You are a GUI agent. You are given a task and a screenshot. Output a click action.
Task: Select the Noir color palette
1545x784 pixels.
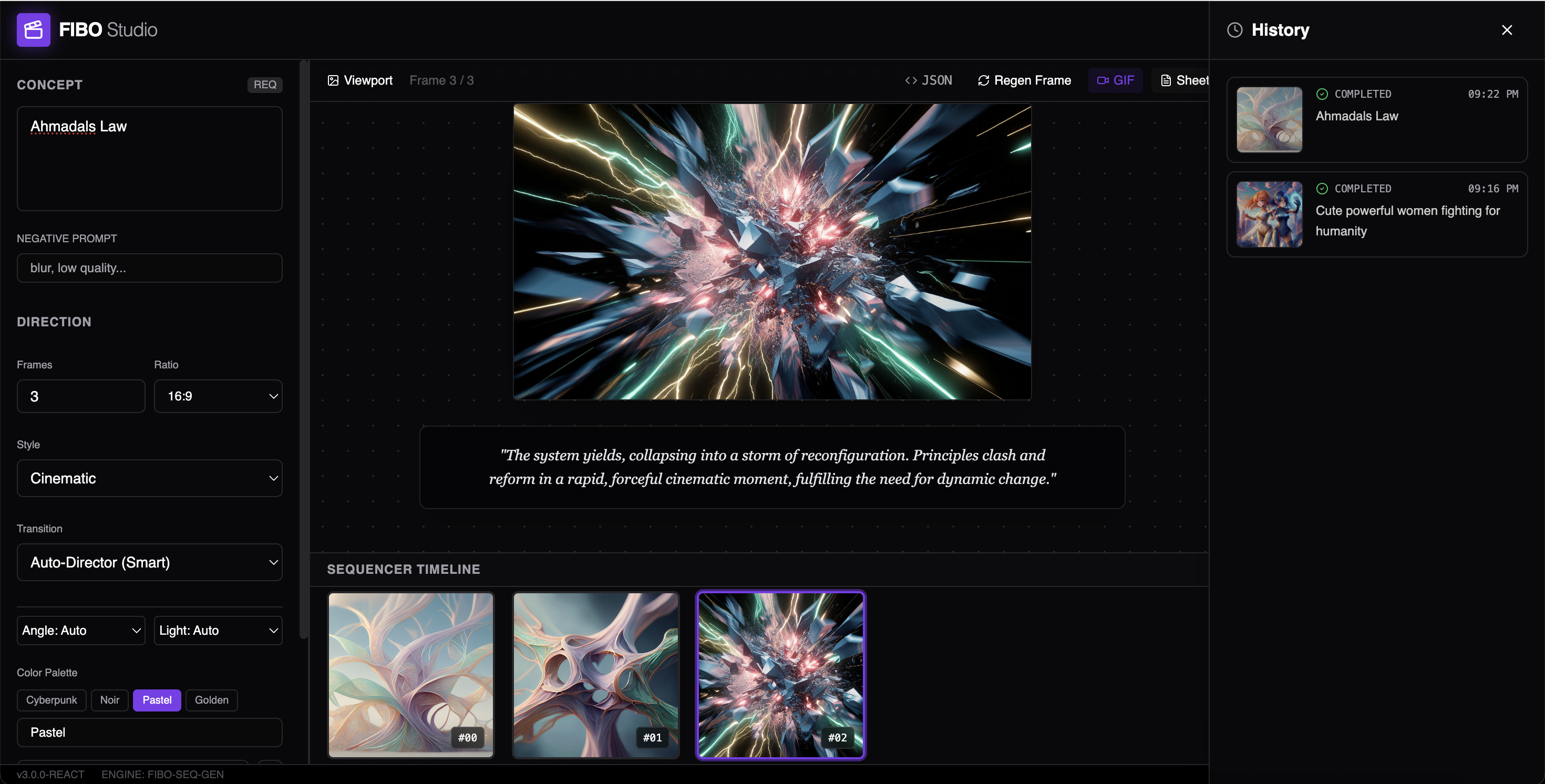point(109,700)
